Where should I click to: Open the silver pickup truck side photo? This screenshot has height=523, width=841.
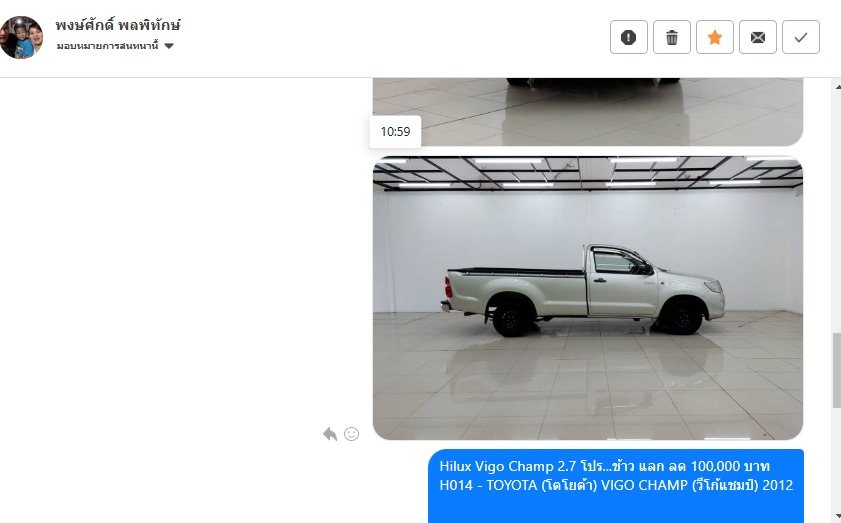click(x=588, y=298)
